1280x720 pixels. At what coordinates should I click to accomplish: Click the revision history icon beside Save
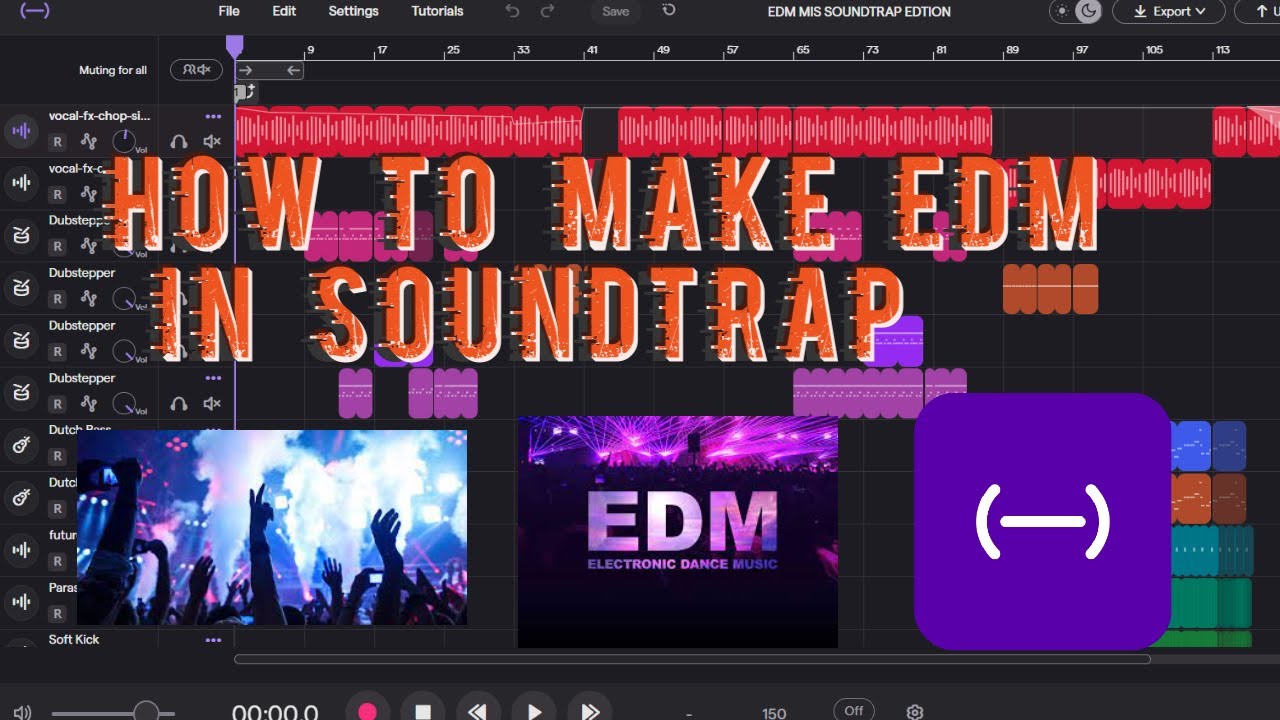[x=669, y=10]
